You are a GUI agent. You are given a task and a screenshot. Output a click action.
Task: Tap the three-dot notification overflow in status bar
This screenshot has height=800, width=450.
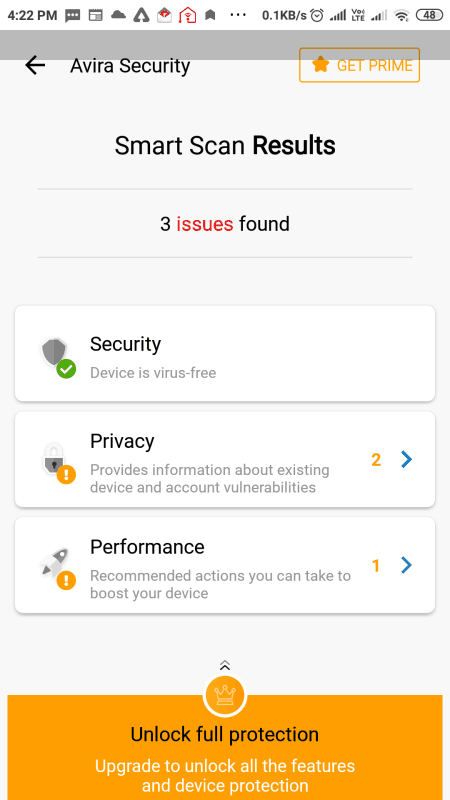(x=238, y=15)
